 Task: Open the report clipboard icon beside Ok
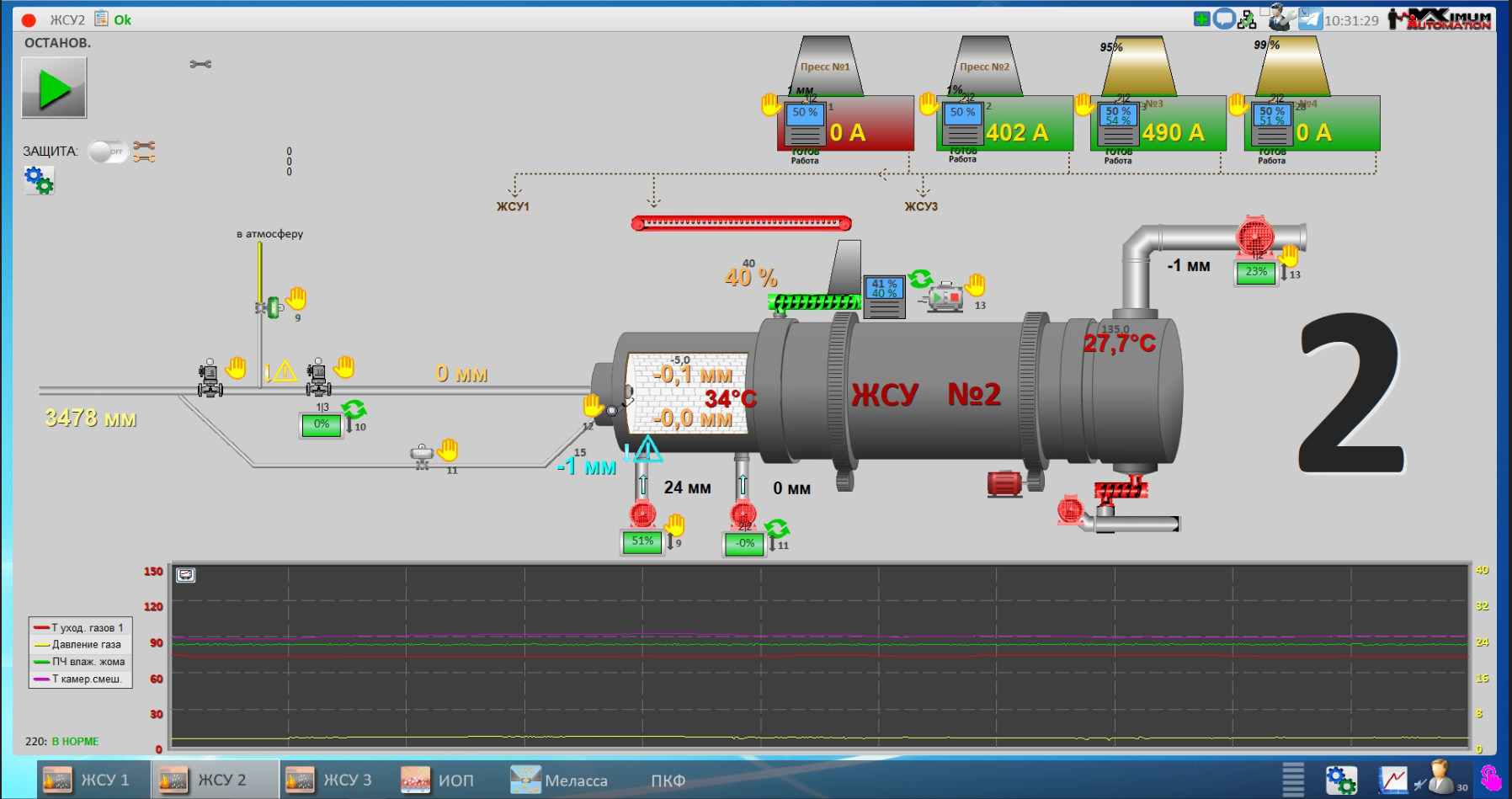click(x=101, y=19)
